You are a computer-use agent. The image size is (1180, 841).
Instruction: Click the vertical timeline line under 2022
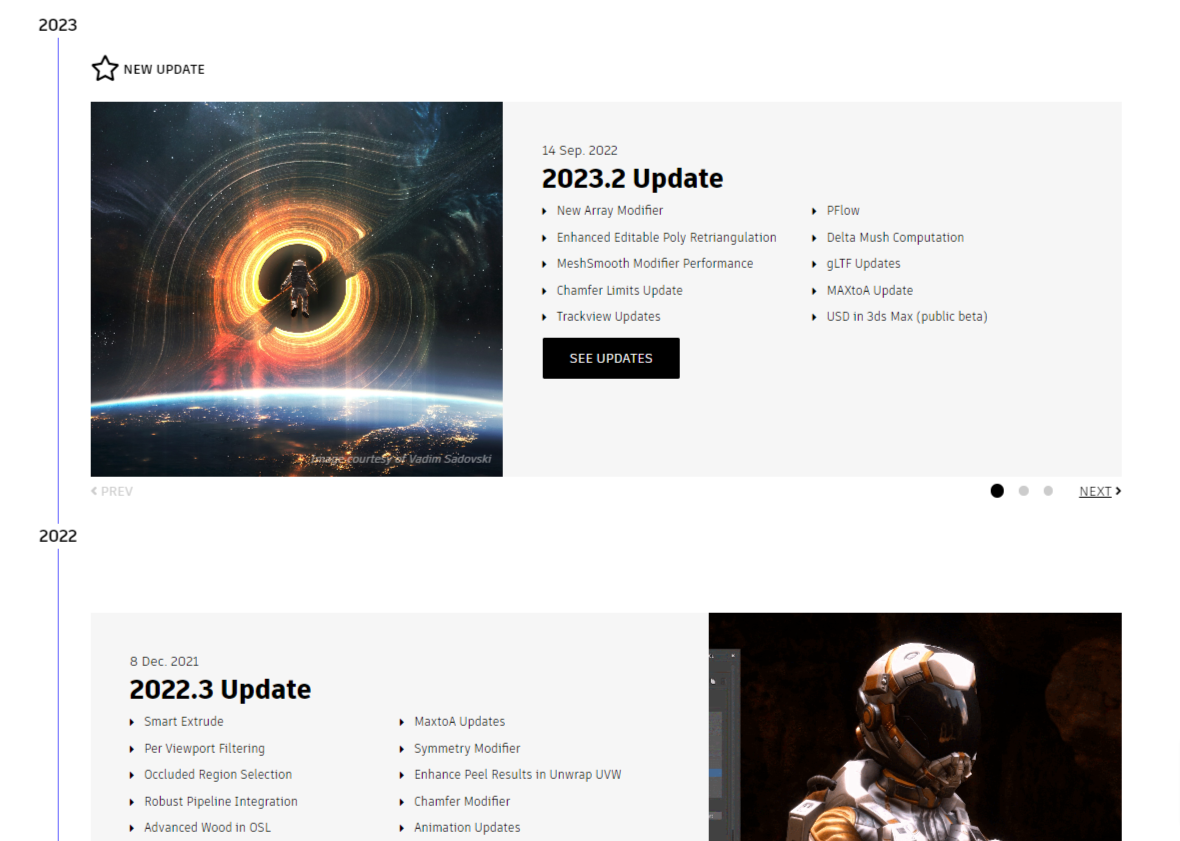(60, 700)
